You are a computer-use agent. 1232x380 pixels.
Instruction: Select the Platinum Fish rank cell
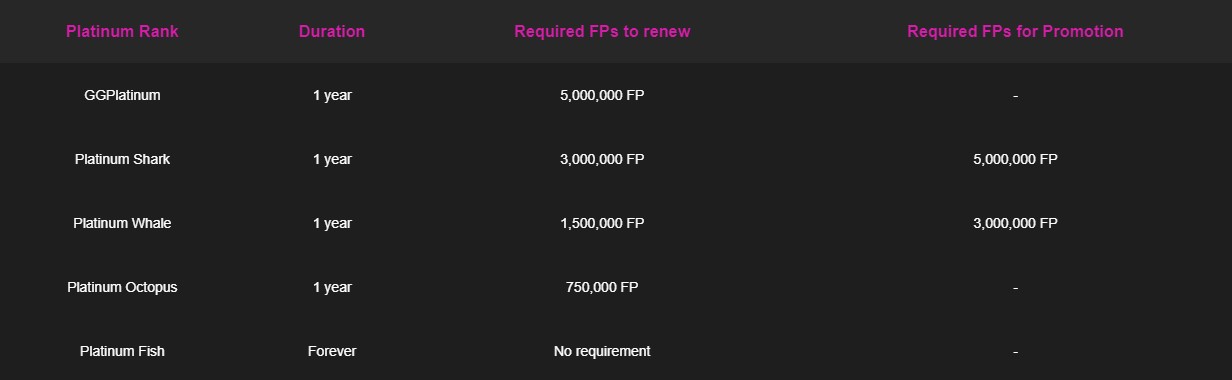(x=122, y=351)
